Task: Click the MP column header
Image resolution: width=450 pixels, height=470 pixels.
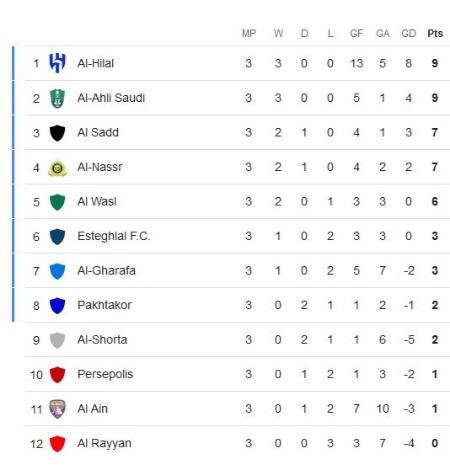Action: [x=249, y=33]
